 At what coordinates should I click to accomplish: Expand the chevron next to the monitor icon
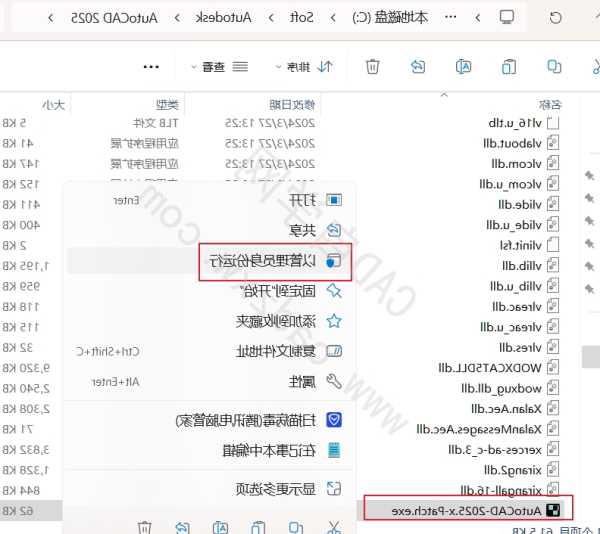(478, 18)
